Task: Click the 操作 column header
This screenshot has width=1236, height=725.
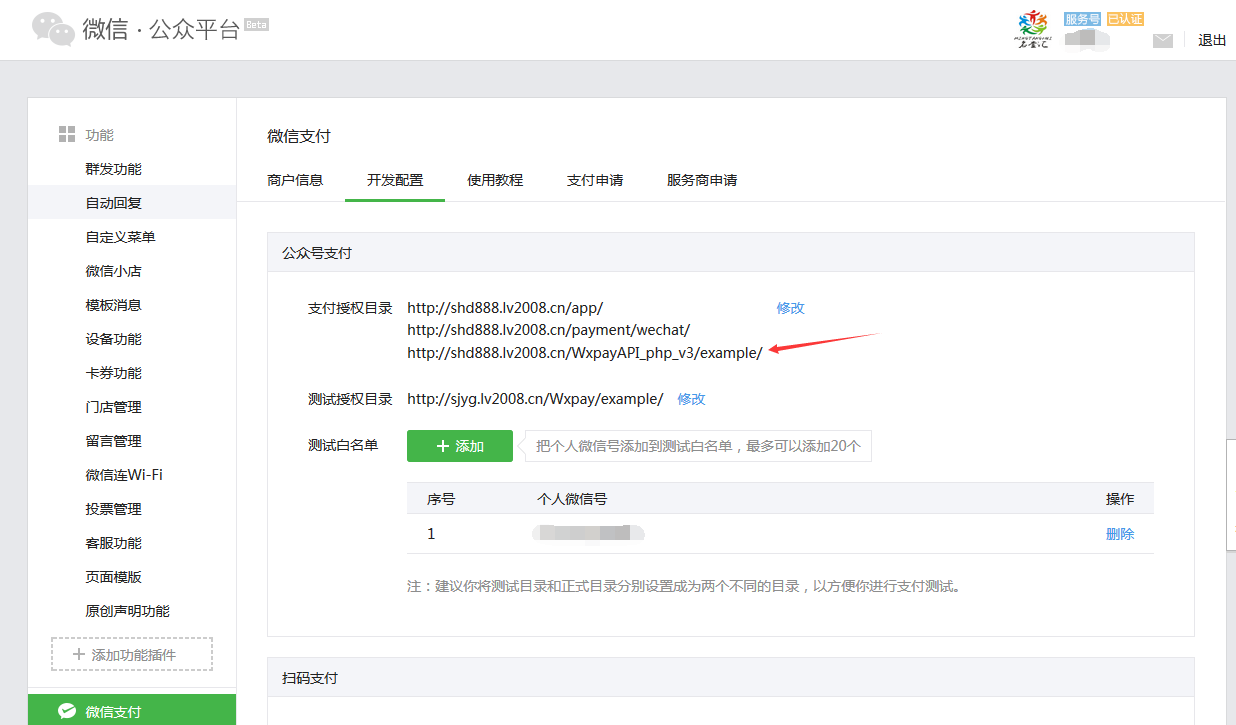Action: click(x=1120, y=499)
